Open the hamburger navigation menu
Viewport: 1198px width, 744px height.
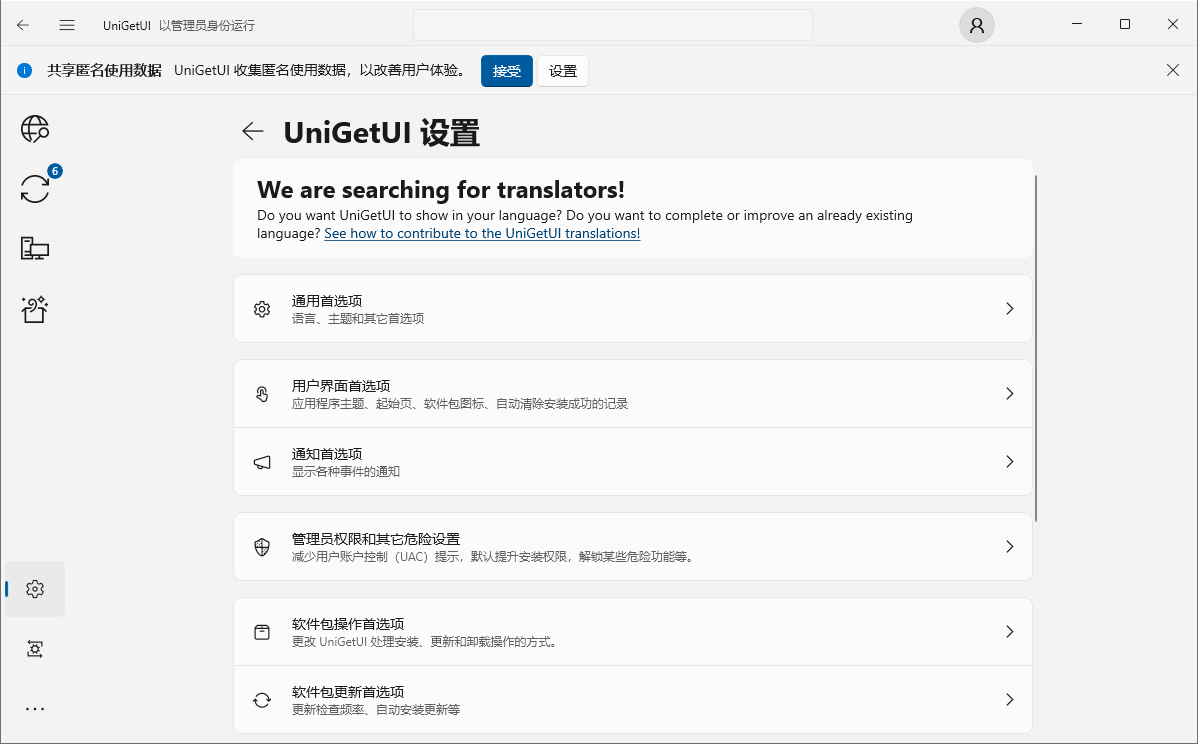click(67, 24)
